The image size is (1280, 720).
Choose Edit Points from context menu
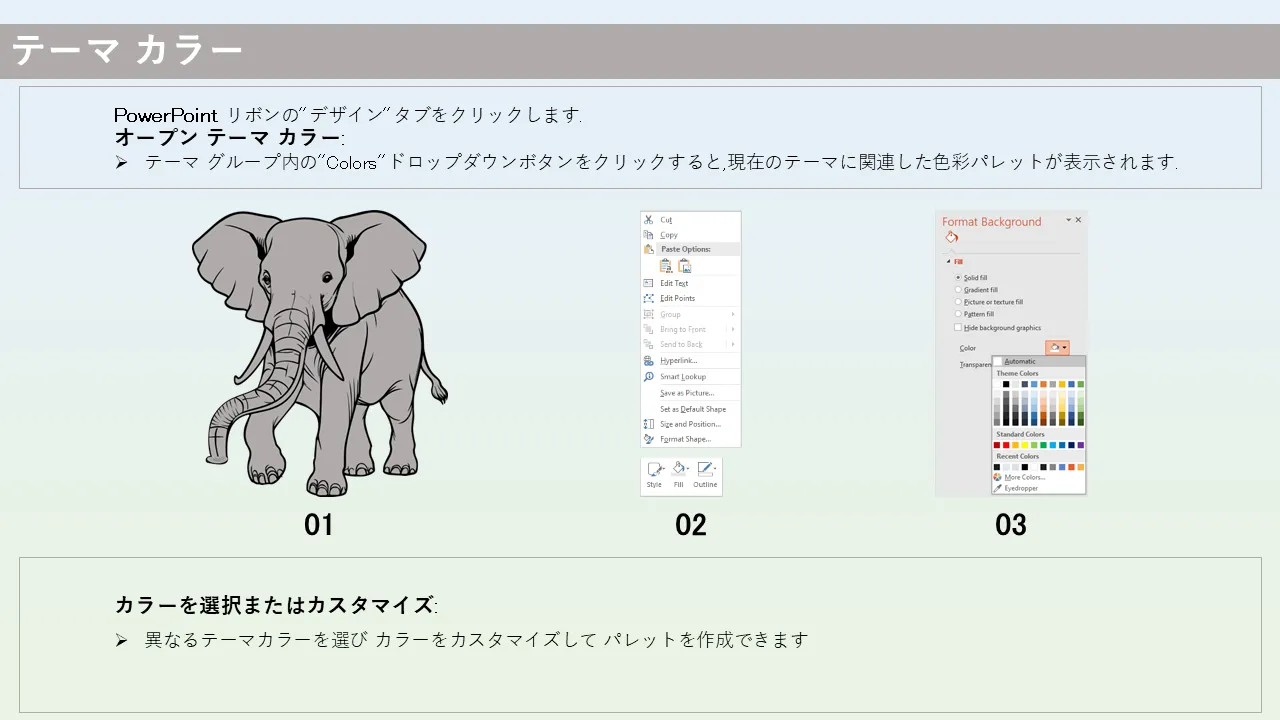[677, 298]
